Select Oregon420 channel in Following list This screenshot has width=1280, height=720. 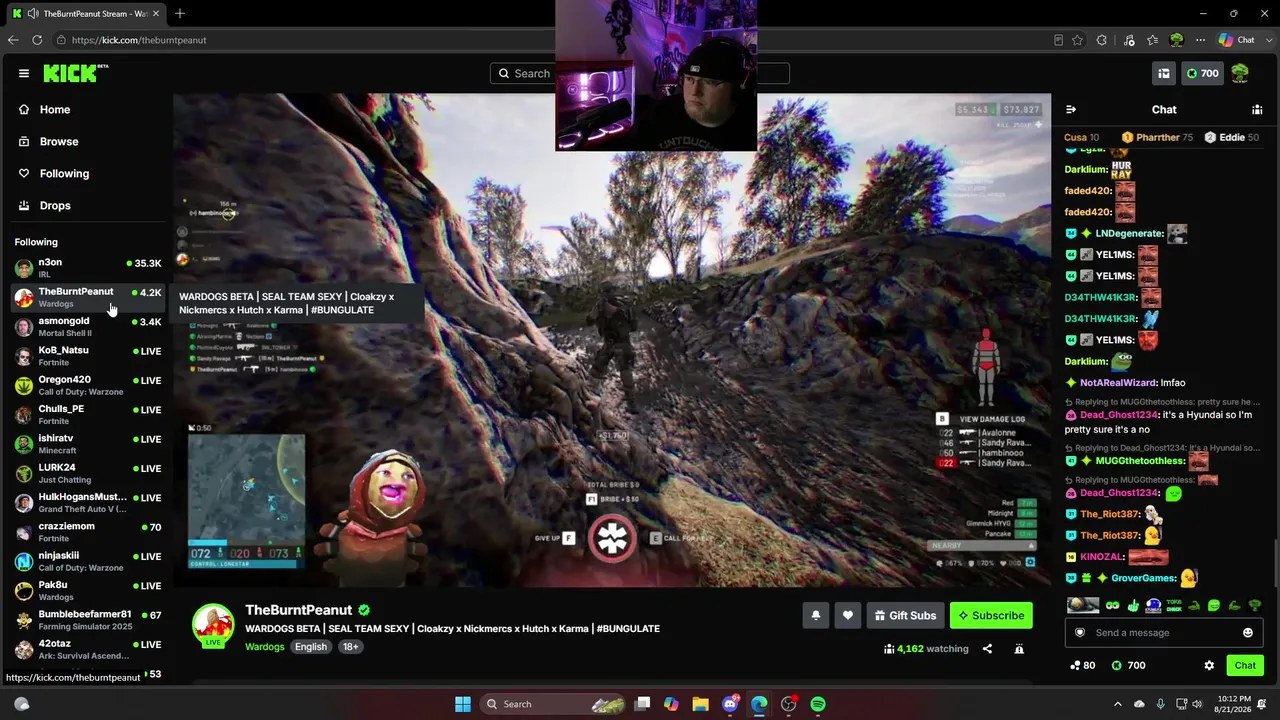(x=88, y=385)
